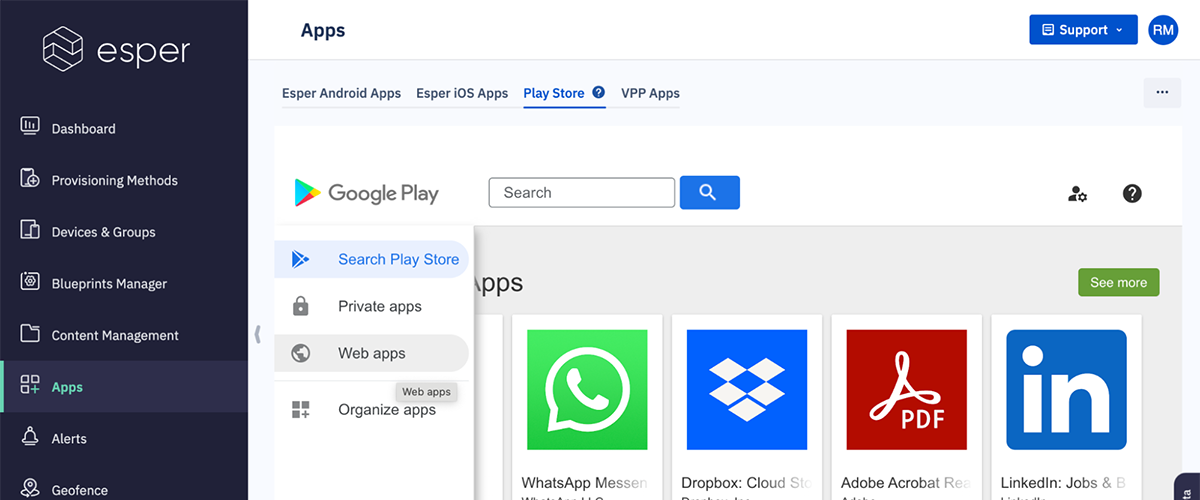Click the Devices & Groups icon

click(30, 232)
